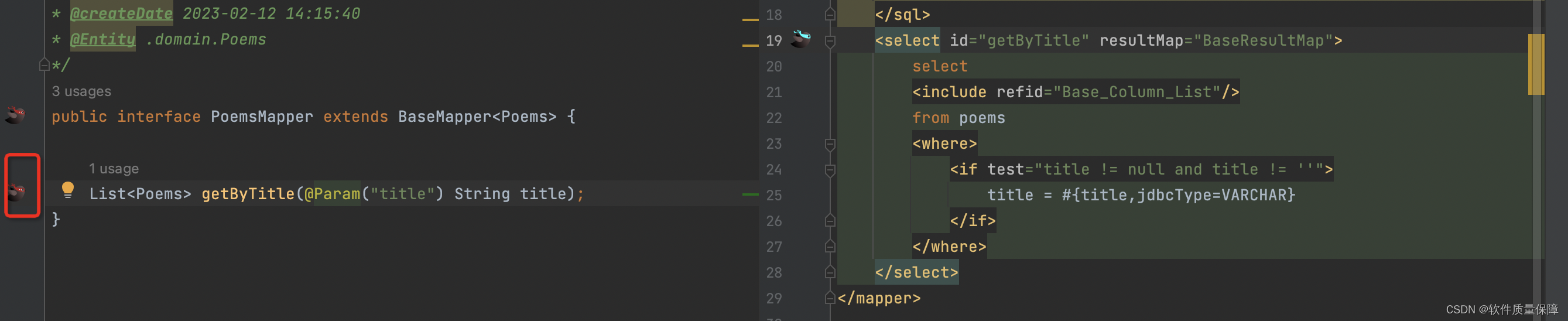Image resolution: width=1568 pixels, height=321 pixels.
Task: Collapse the where element fold on line 23
Action: tap(830, 144)
